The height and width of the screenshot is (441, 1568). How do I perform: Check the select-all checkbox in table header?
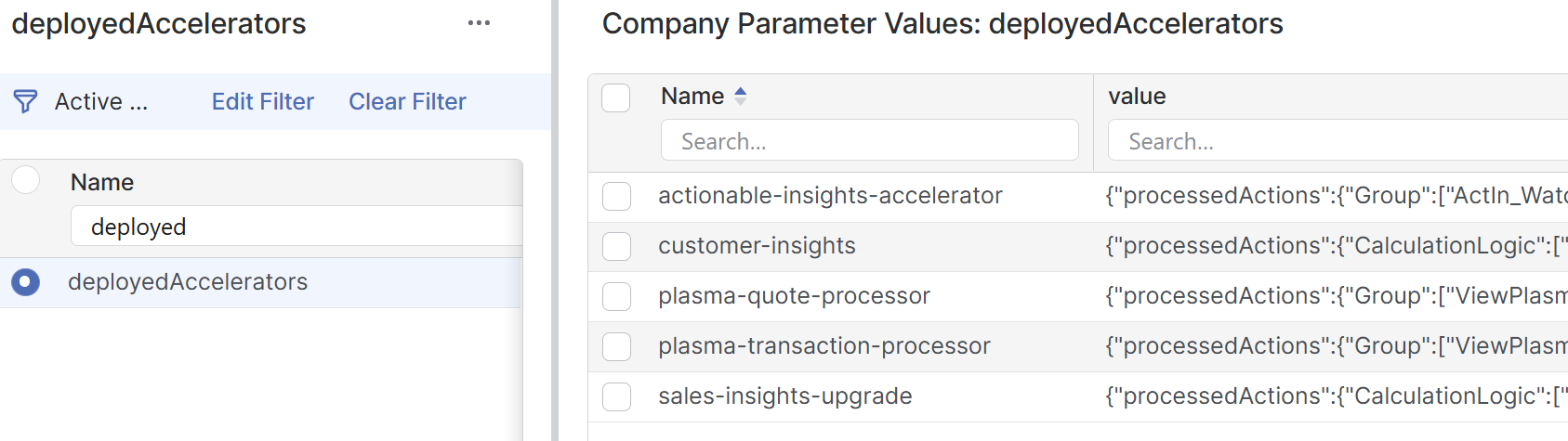coord(616,97)
